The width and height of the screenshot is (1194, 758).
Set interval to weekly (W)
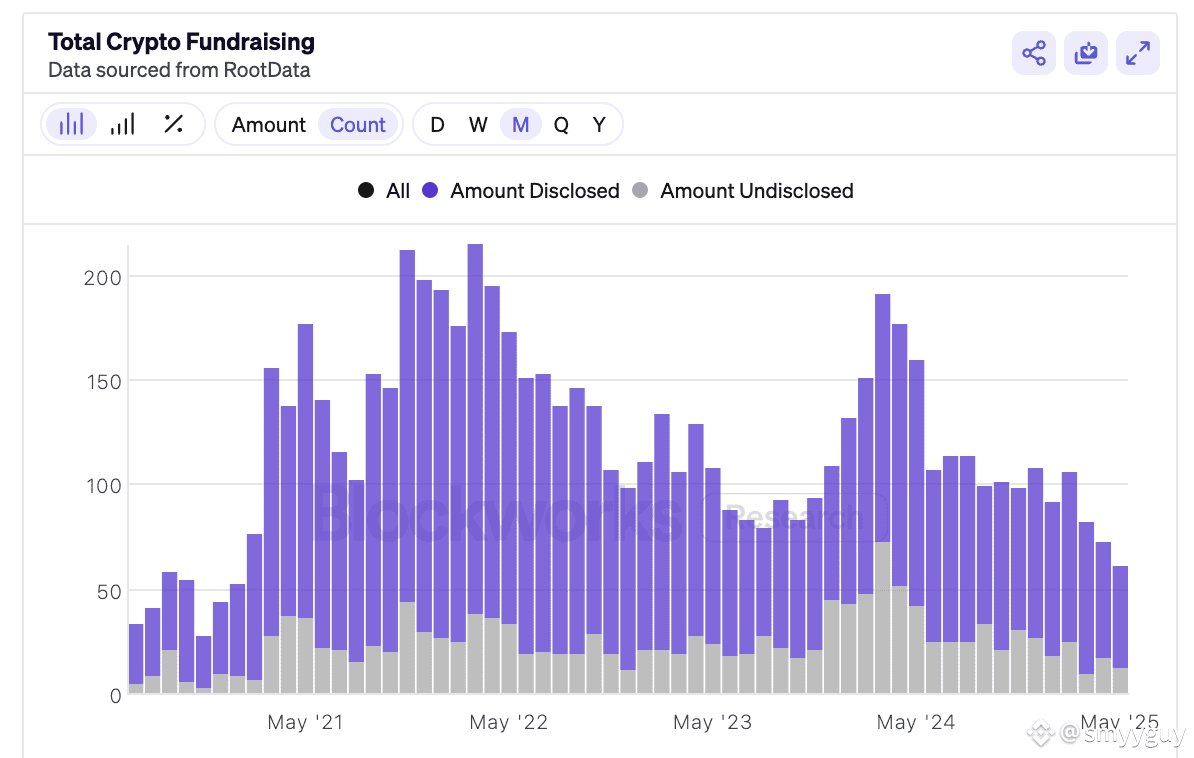(478, 125)
